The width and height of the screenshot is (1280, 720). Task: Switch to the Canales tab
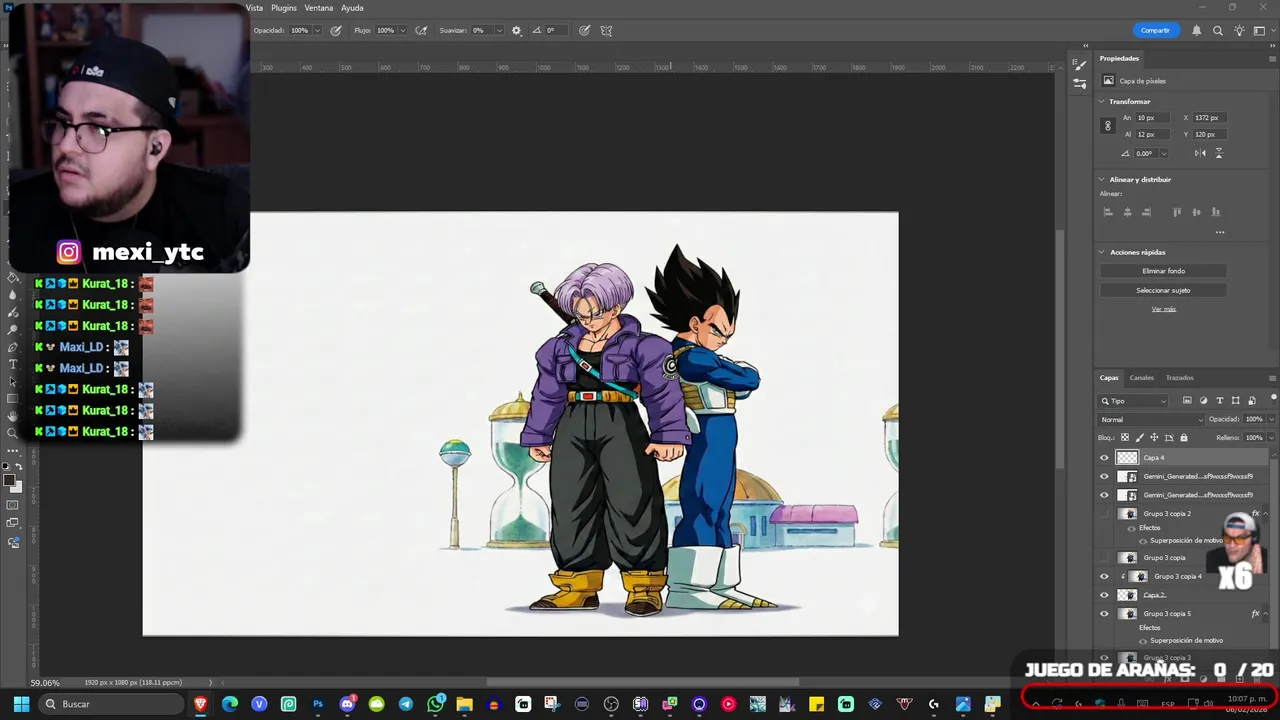(x=1141, y=378)
